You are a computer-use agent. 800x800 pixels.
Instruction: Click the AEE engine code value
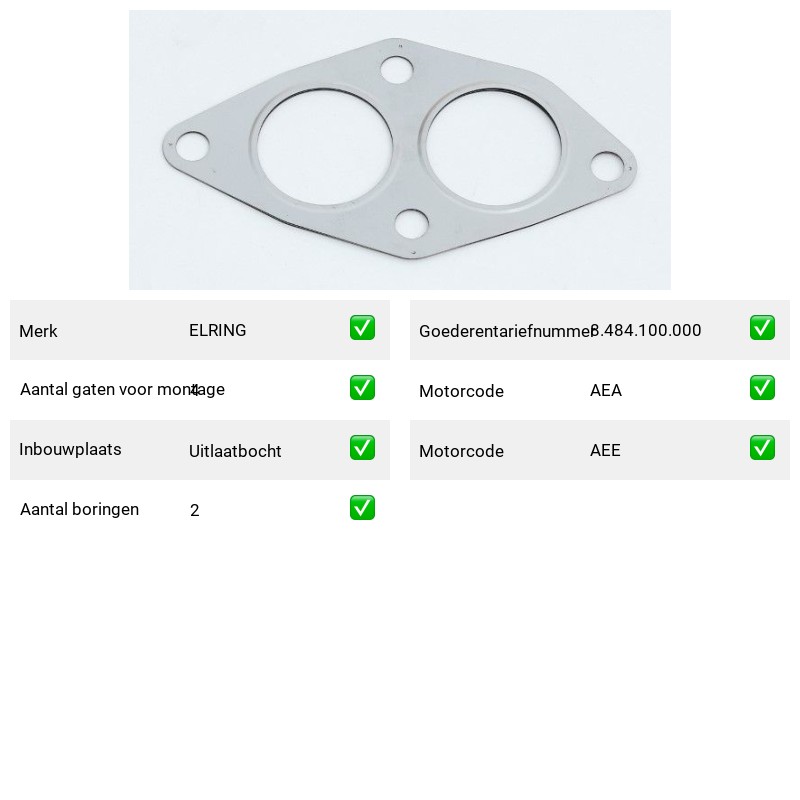point(605,450)
